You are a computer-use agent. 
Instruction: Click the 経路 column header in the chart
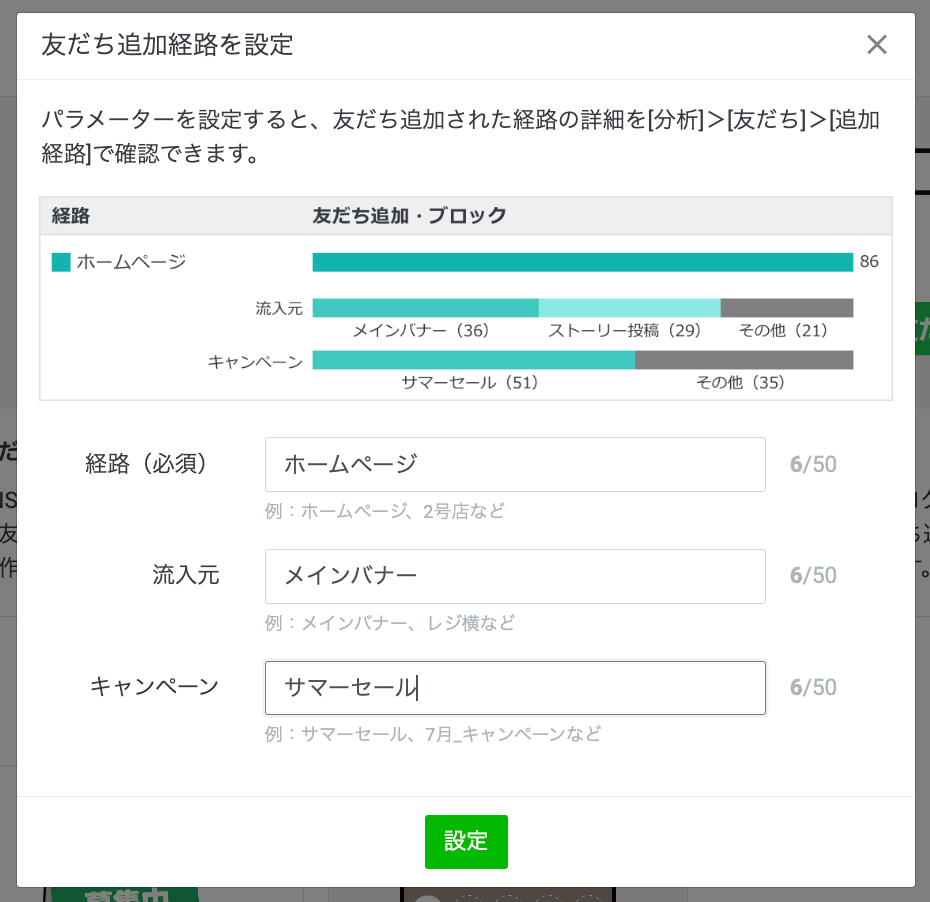(71, 215)
